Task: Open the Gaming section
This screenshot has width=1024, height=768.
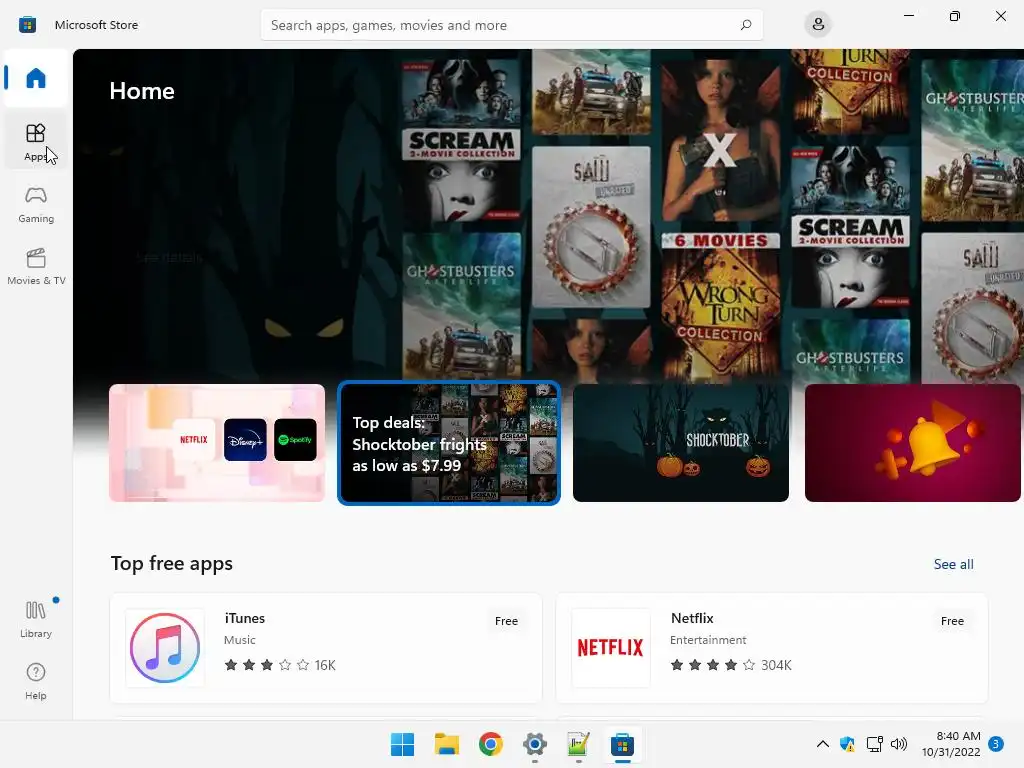Action: click(x=36, y=204)
